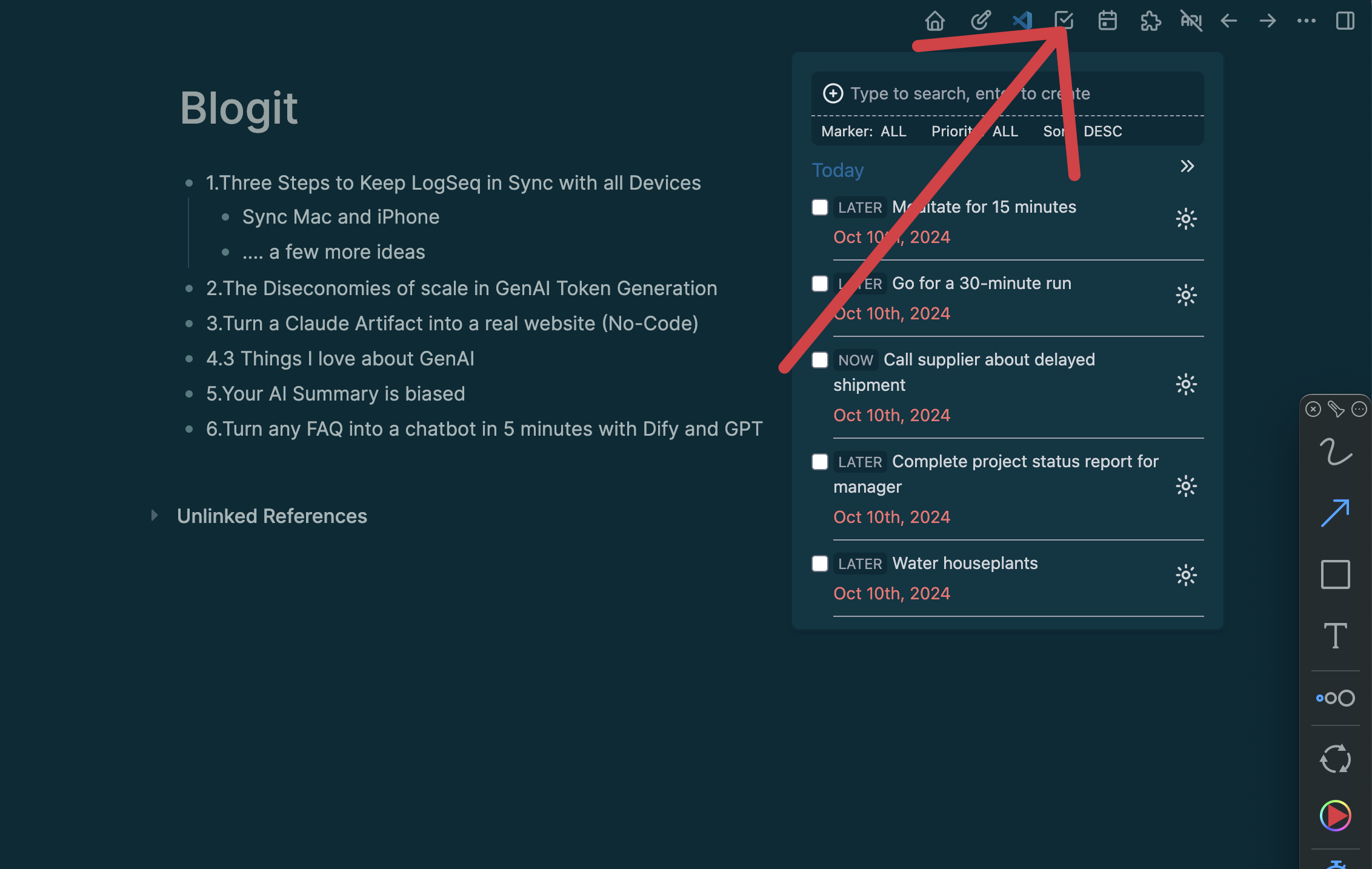1372x869 pixels.
Task: Select the line thickness size option
Action: [x=1335, y=698]
